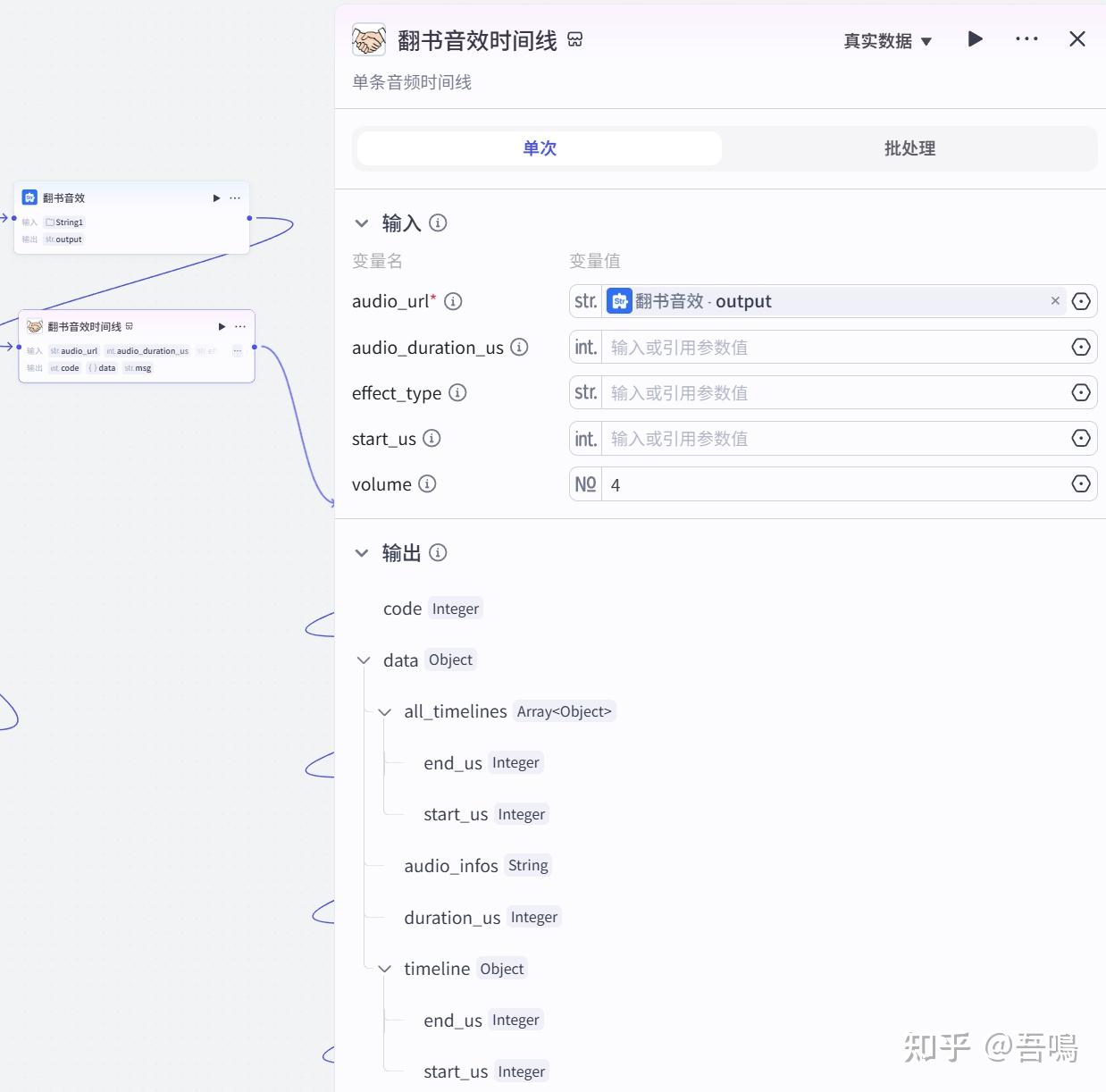This screenshot has width=1106, height=1092.
Task: Run the 翻书音效 node on canvas
Action: tap(216, 198)
